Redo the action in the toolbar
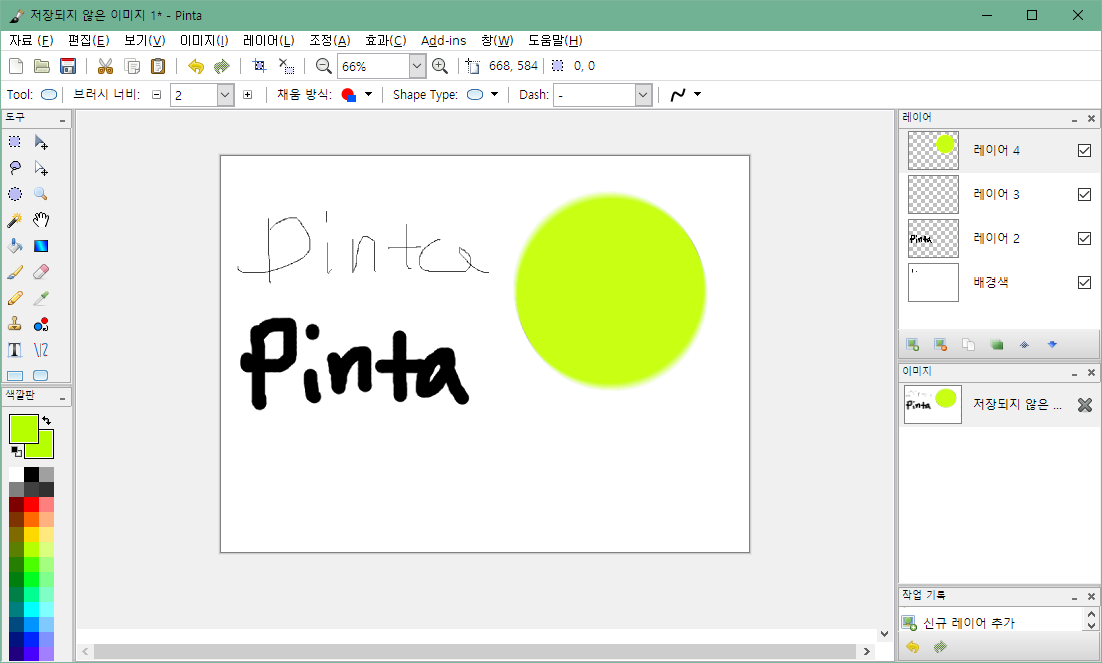This screenshot has height=663, width=1102. pos(222,66)
